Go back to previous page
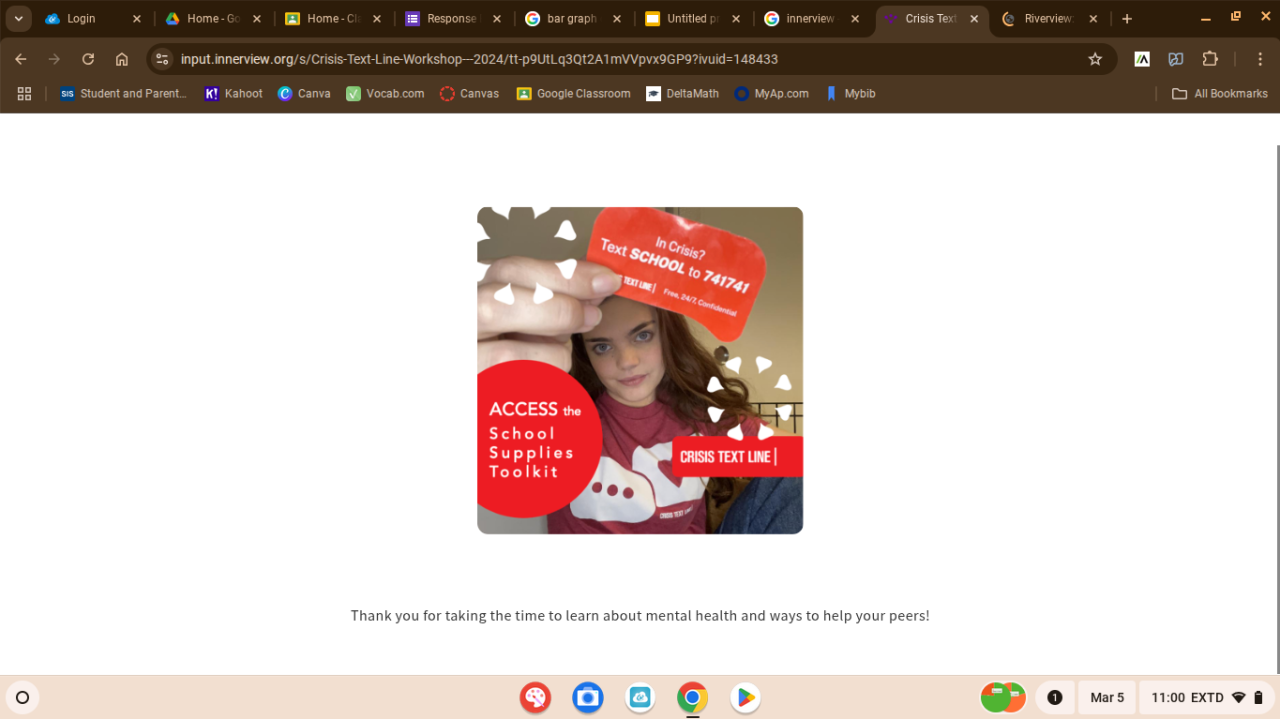This screenshot has height=719, width=1280. click(21, 59)
